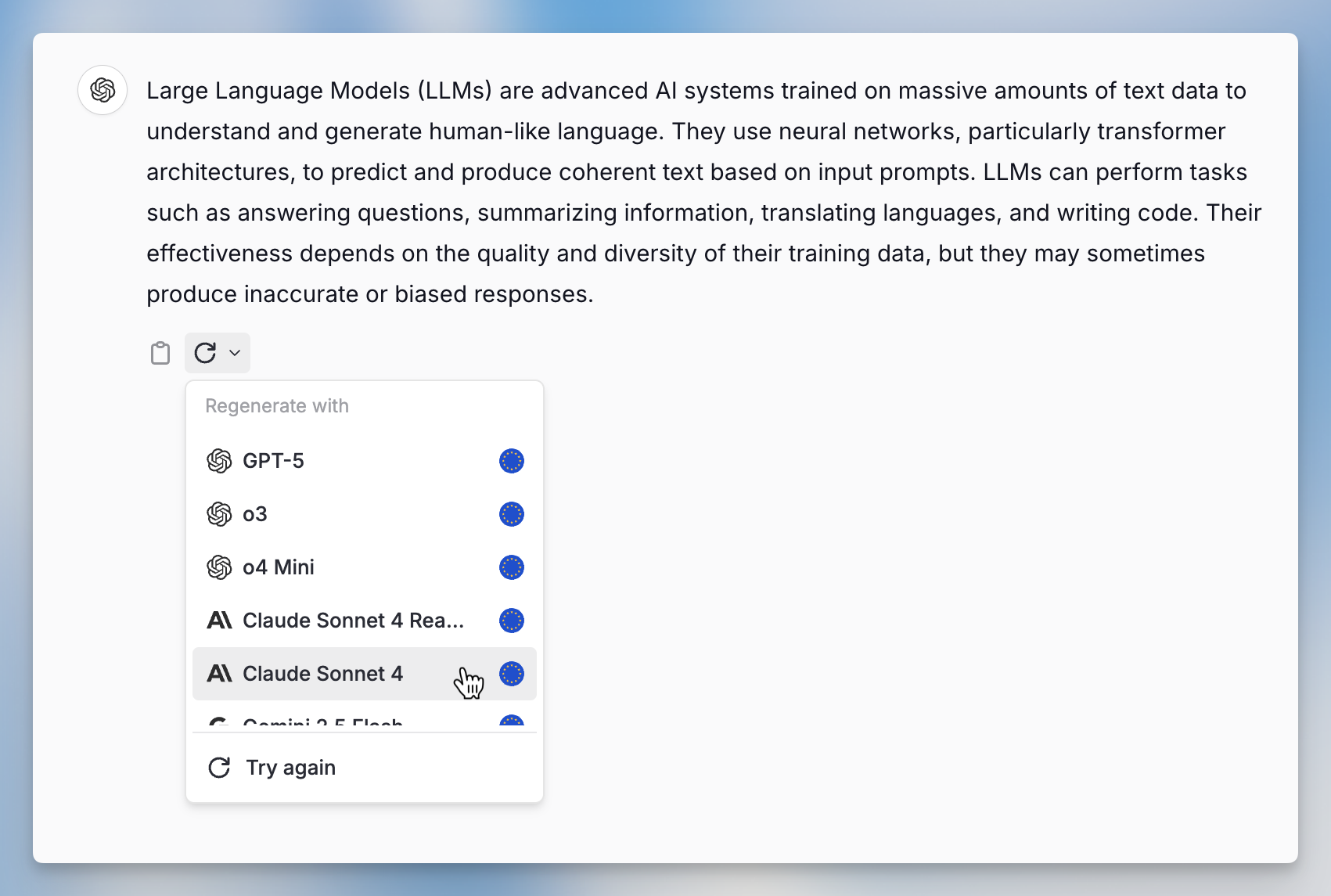The image size is (1331, 896).
Task: Click the OpenAI logo next to GPT-5
Action: [219, 461]
